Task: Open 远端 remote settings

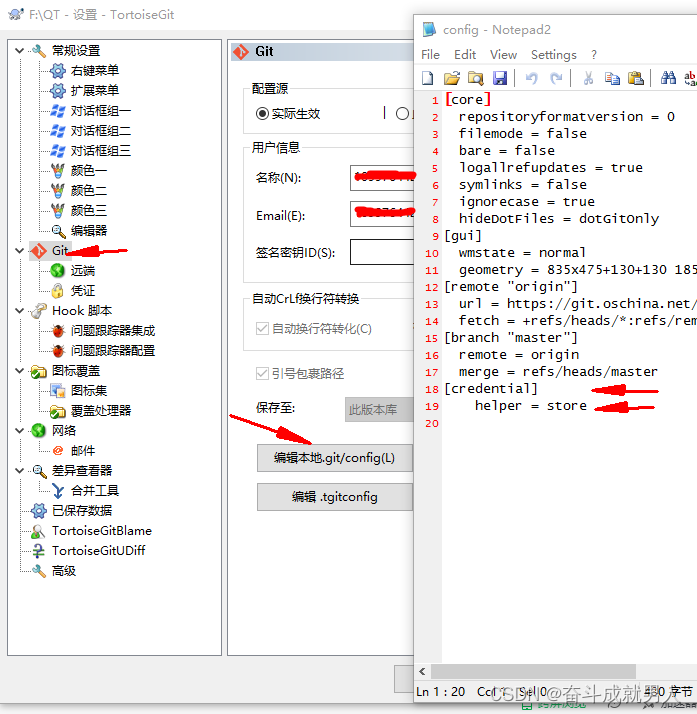Action: point(83,271)
